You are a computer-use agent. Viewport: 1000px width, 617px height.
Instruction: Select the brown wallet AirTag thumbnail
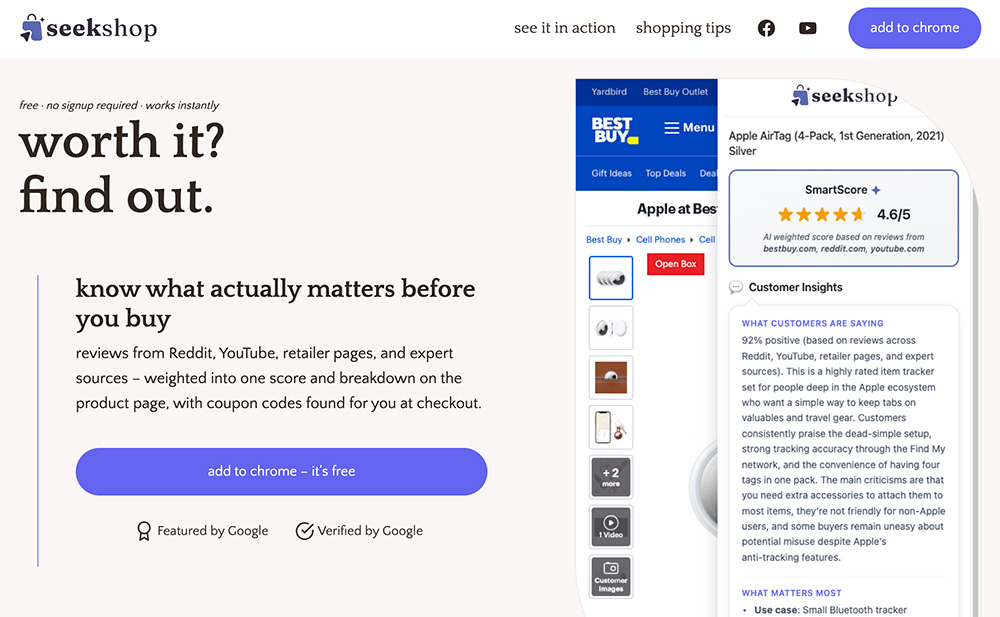click(611, 378)
